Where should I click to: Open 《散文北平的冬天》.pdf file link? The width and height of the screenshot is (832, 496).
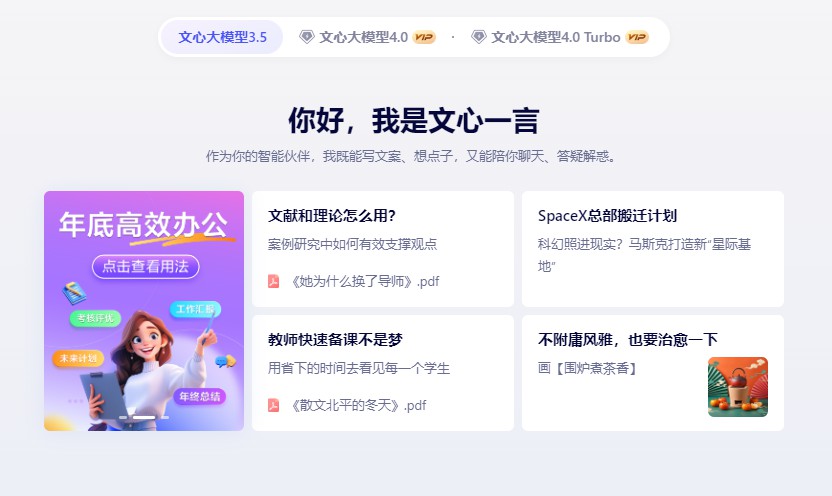pyautogui.click(x=358, y=405)
